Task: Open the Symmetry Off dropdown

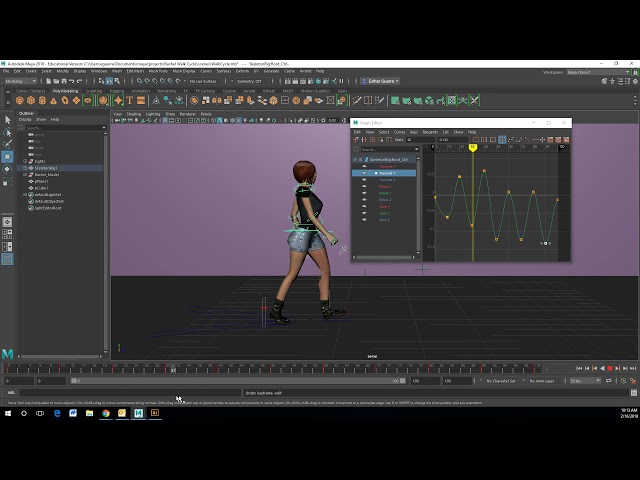Action: tap(251, 81)
